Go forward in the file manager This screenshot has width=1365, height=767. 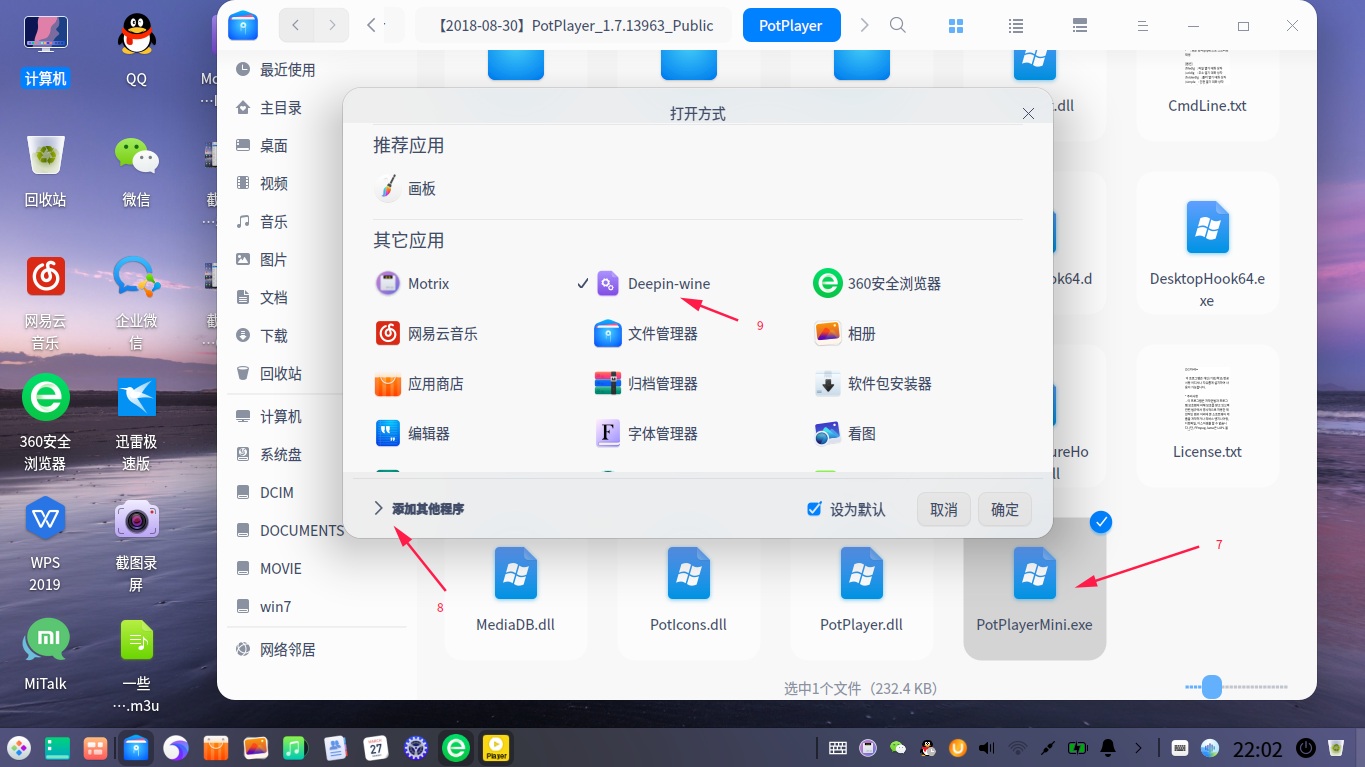click(x=332, y=25)
